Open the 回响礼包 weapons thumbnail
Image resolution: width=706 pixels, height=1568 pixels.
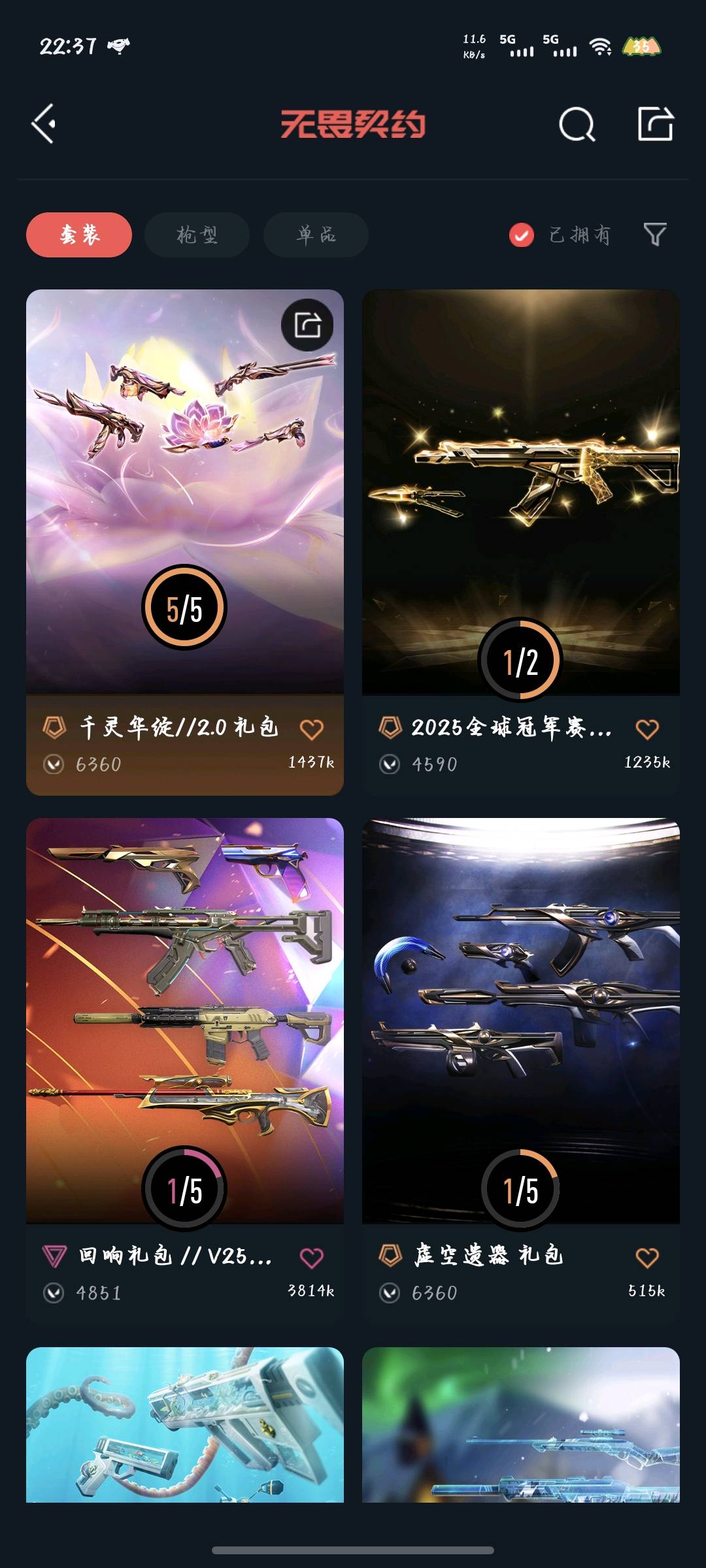(185, 1021)
